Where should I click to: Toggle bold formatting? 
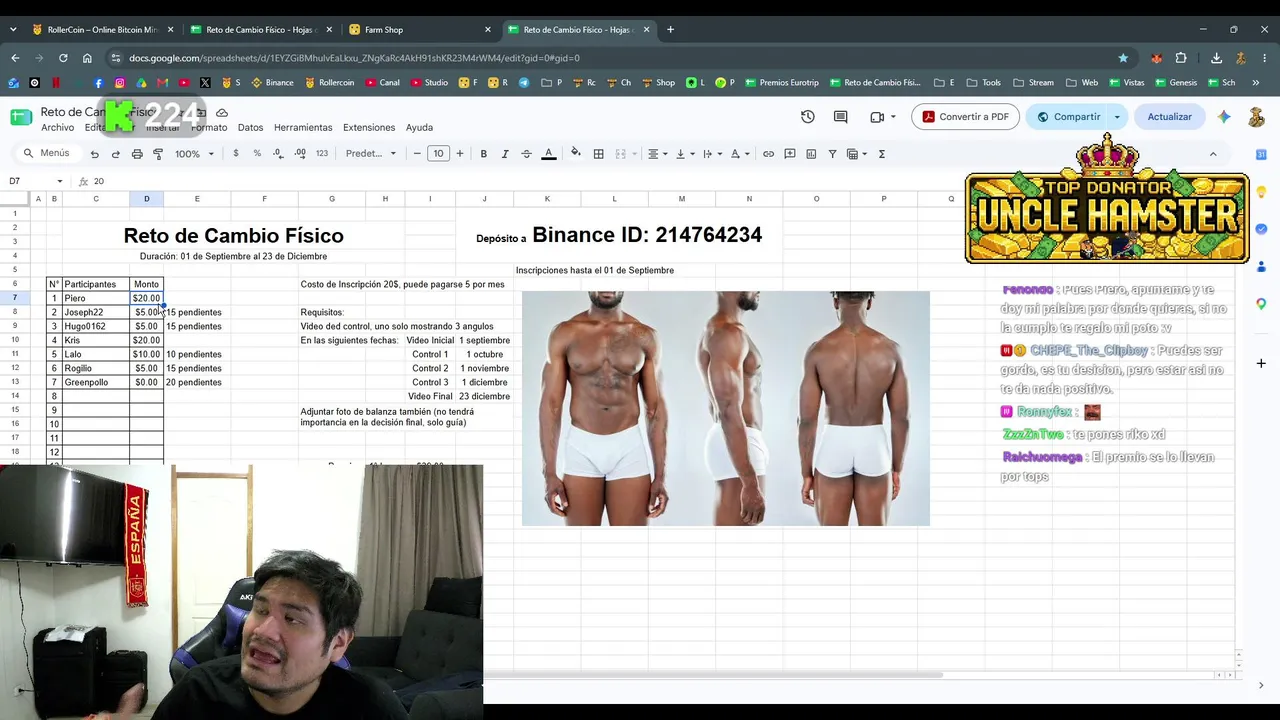(x=484, y=154)
